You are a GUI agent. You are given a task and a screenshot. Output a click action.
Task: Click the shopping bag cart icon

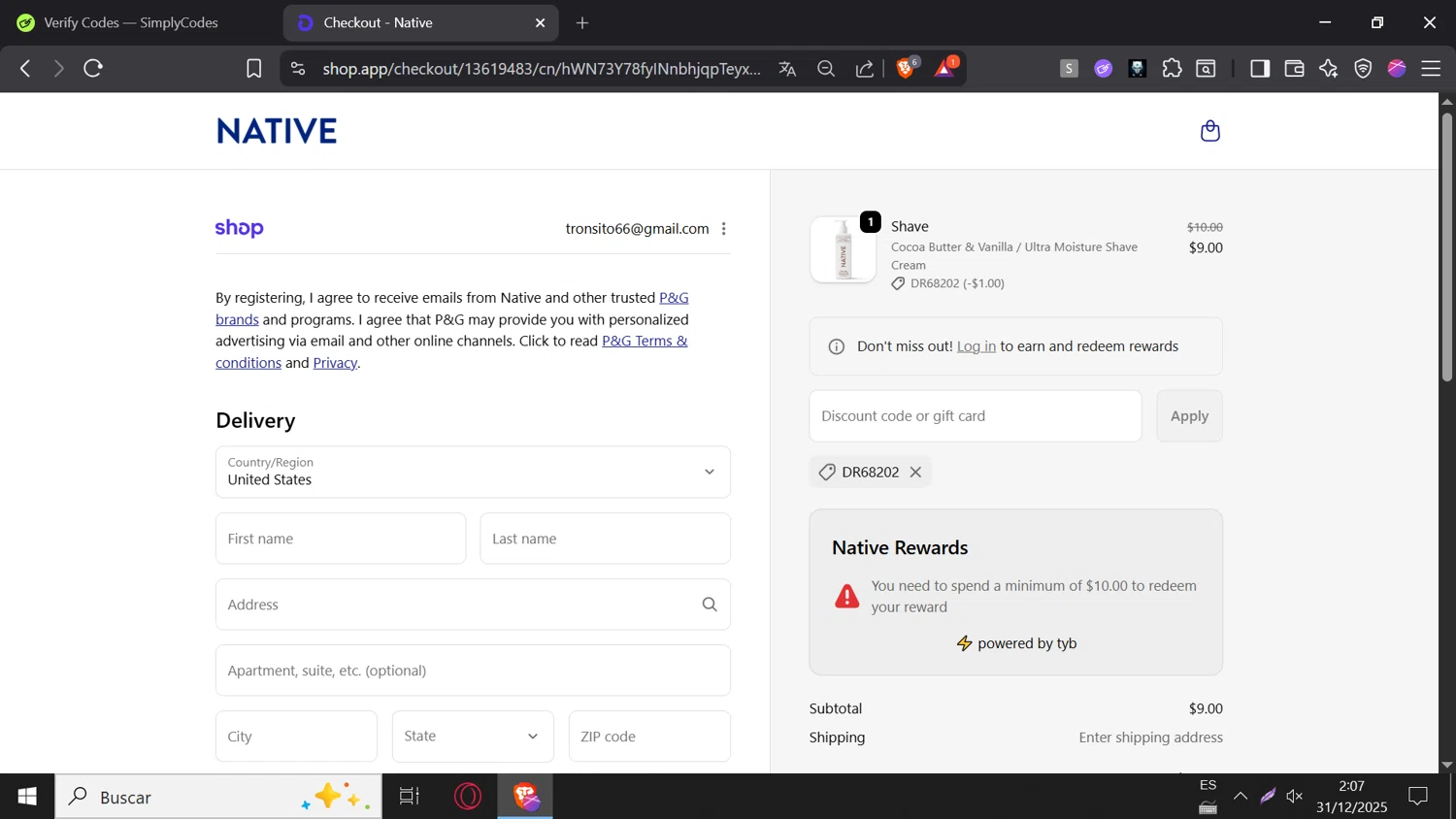(x=1209, y=131)
